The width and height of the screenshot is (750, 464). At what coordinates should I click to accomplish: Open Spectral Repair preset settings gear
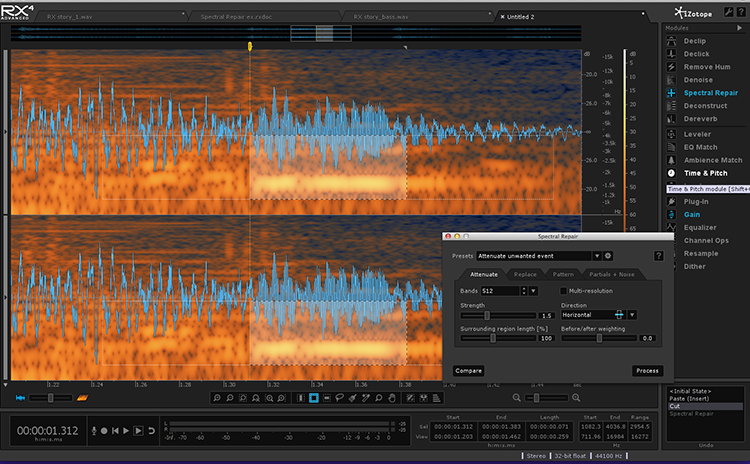click(x=608, y=256)
